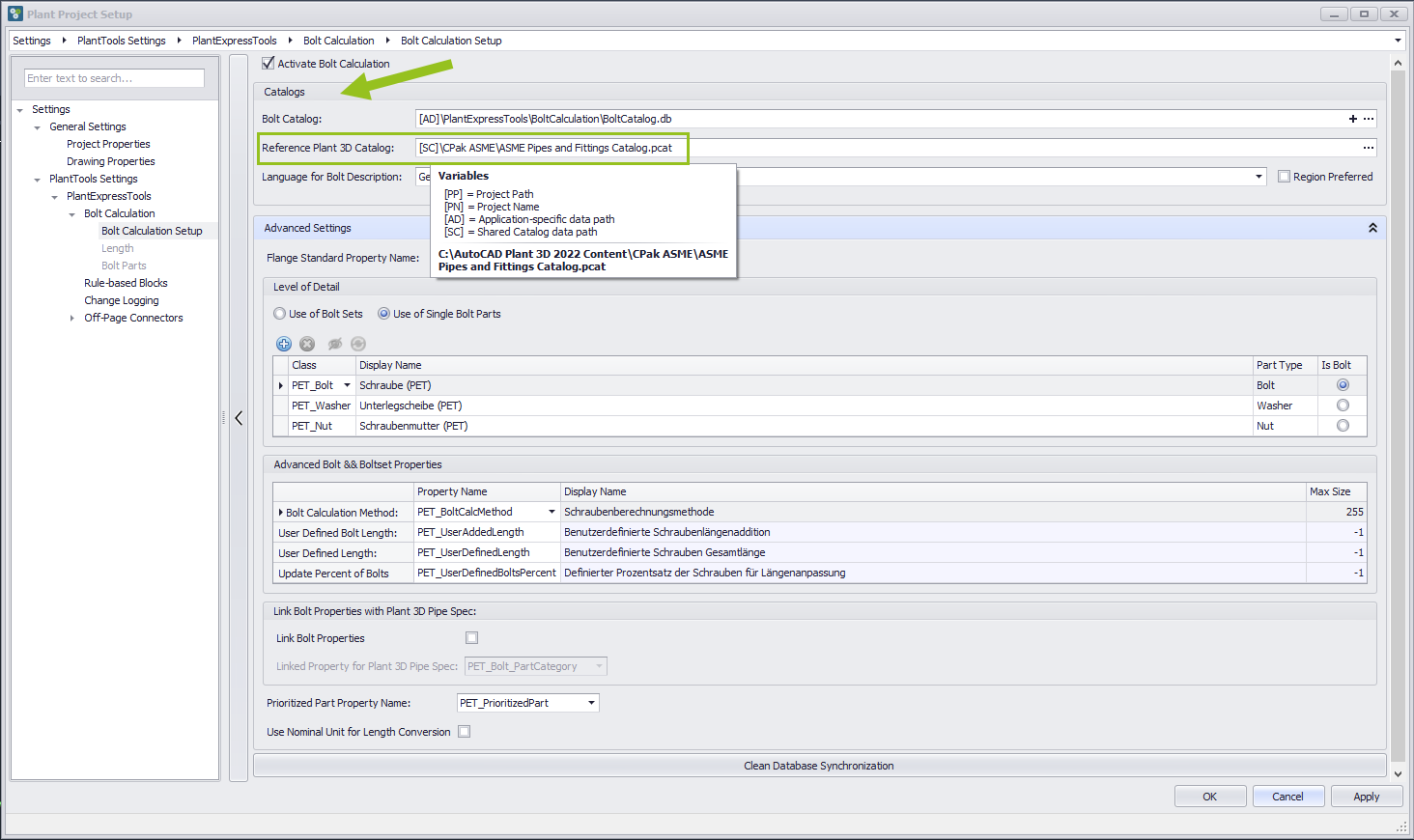
Task: Open Project Properties in the tree
Action: pos(108,144)
